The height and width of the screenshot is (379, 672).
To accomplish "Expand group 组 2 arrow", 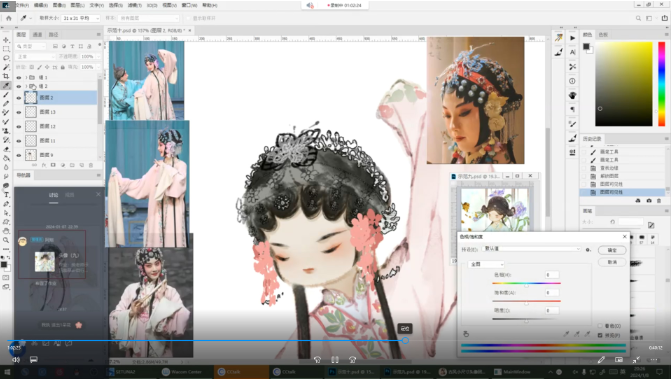I will (x=26, y=86).
